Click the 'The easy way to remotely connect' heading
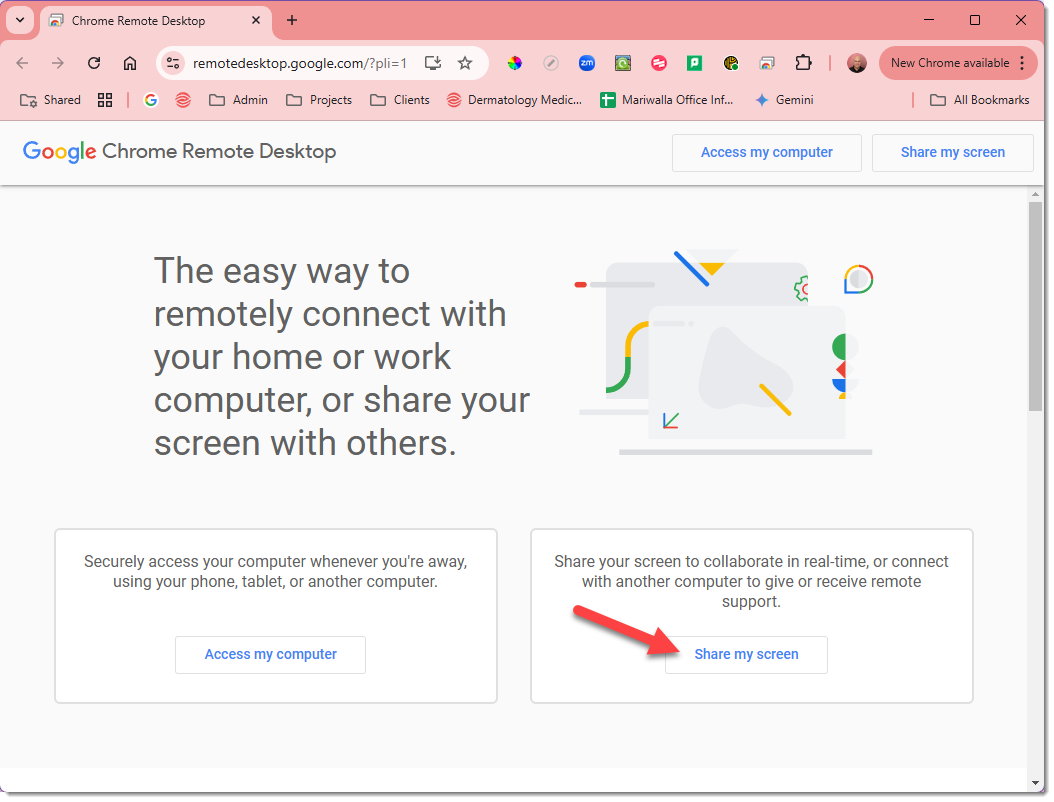Screen dimensions: 1054x802 (x=341, y=357)
